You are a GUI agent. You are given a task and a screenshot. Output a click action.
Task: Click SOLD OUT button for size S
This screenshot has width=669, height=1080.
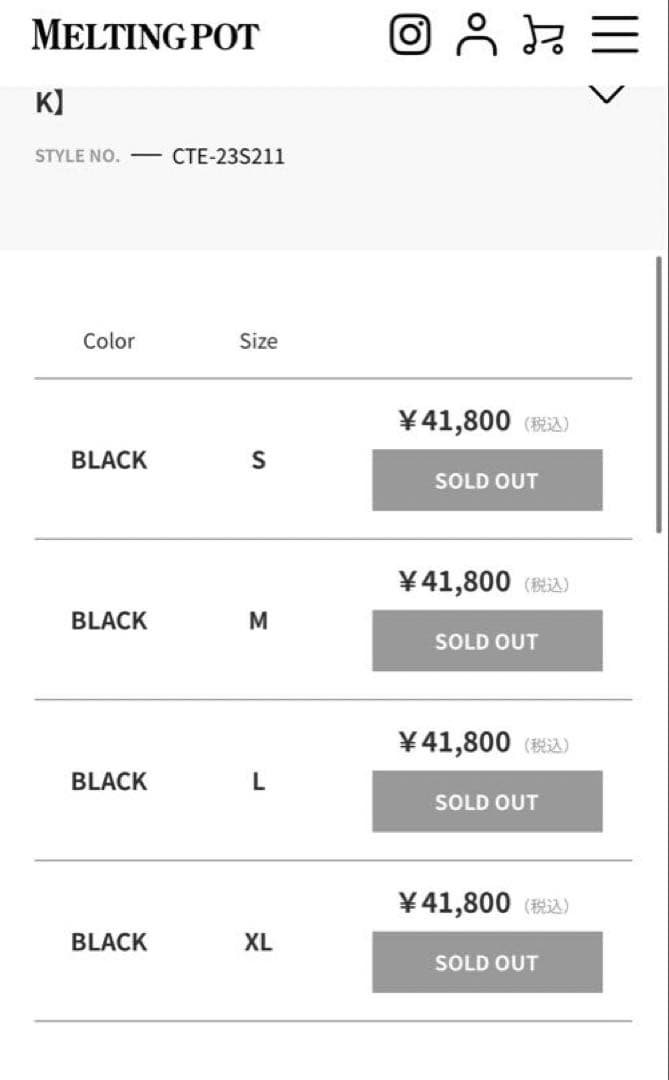pyautogui.click(x=487, y=480)
